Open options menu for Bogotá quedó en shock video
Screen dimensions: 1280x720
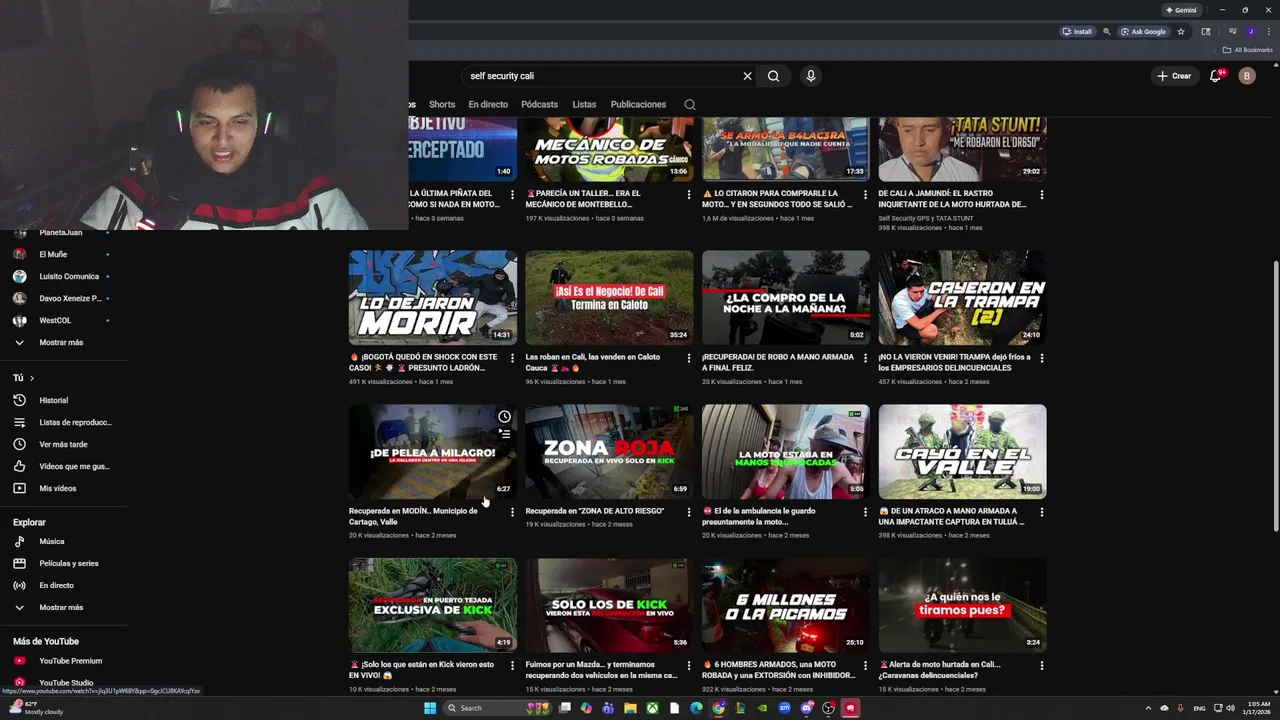pos(512,358)
